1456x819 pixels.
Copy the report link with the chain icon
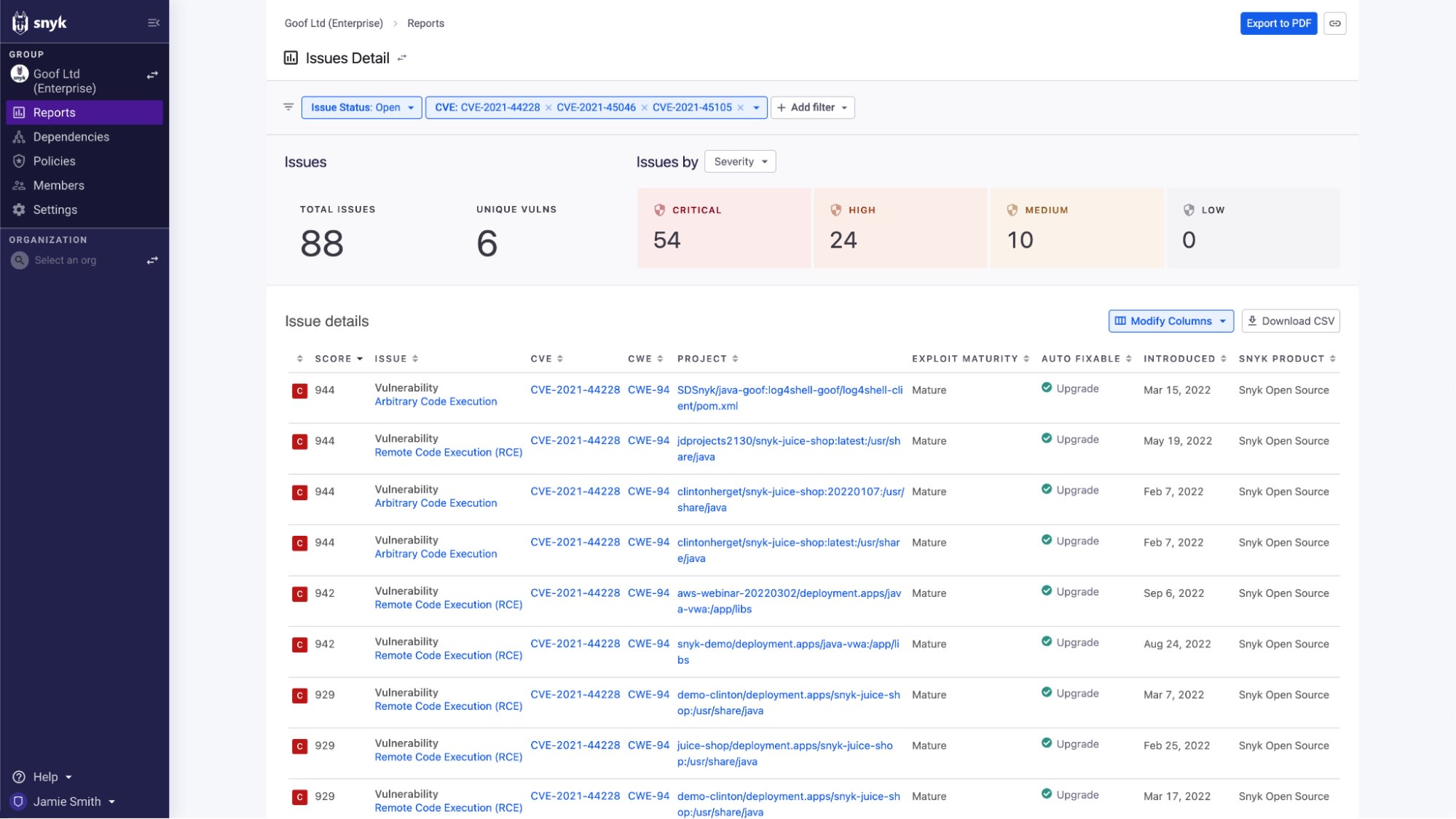(x=1334, y=23)
